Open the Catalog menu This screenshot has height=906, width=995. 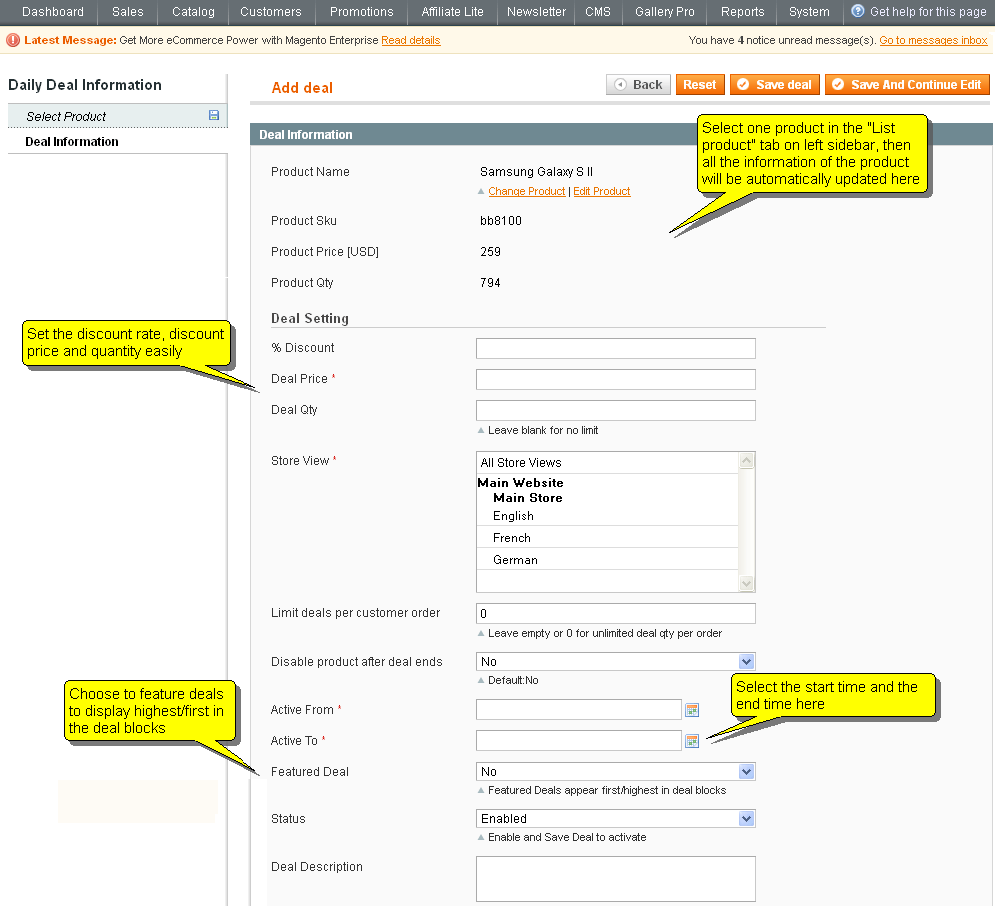pyautogui.click(x=192, y=13)
